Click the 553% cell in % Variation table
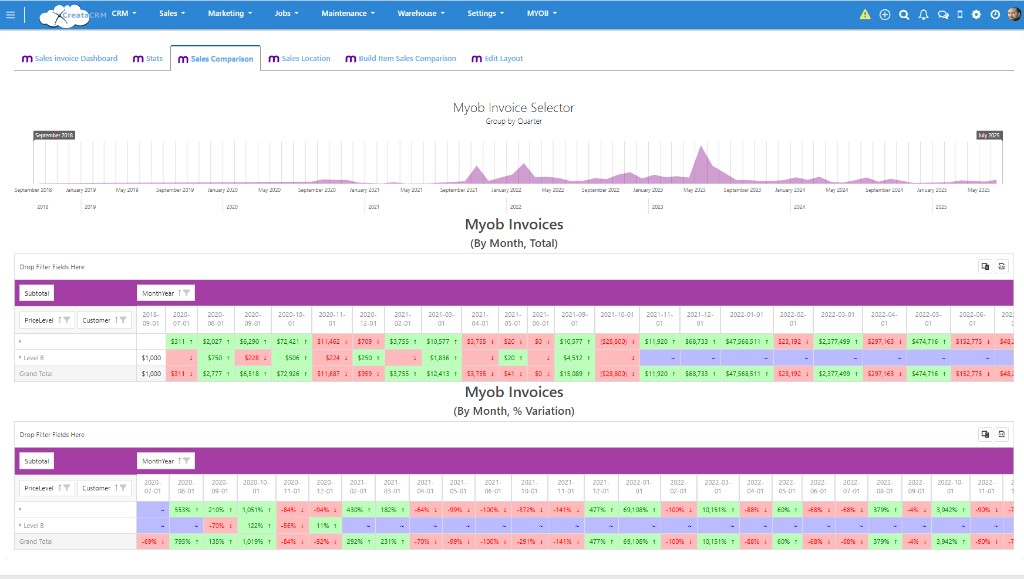The height and width of the screenshot is (579, 1024). (x=186, y=509)
